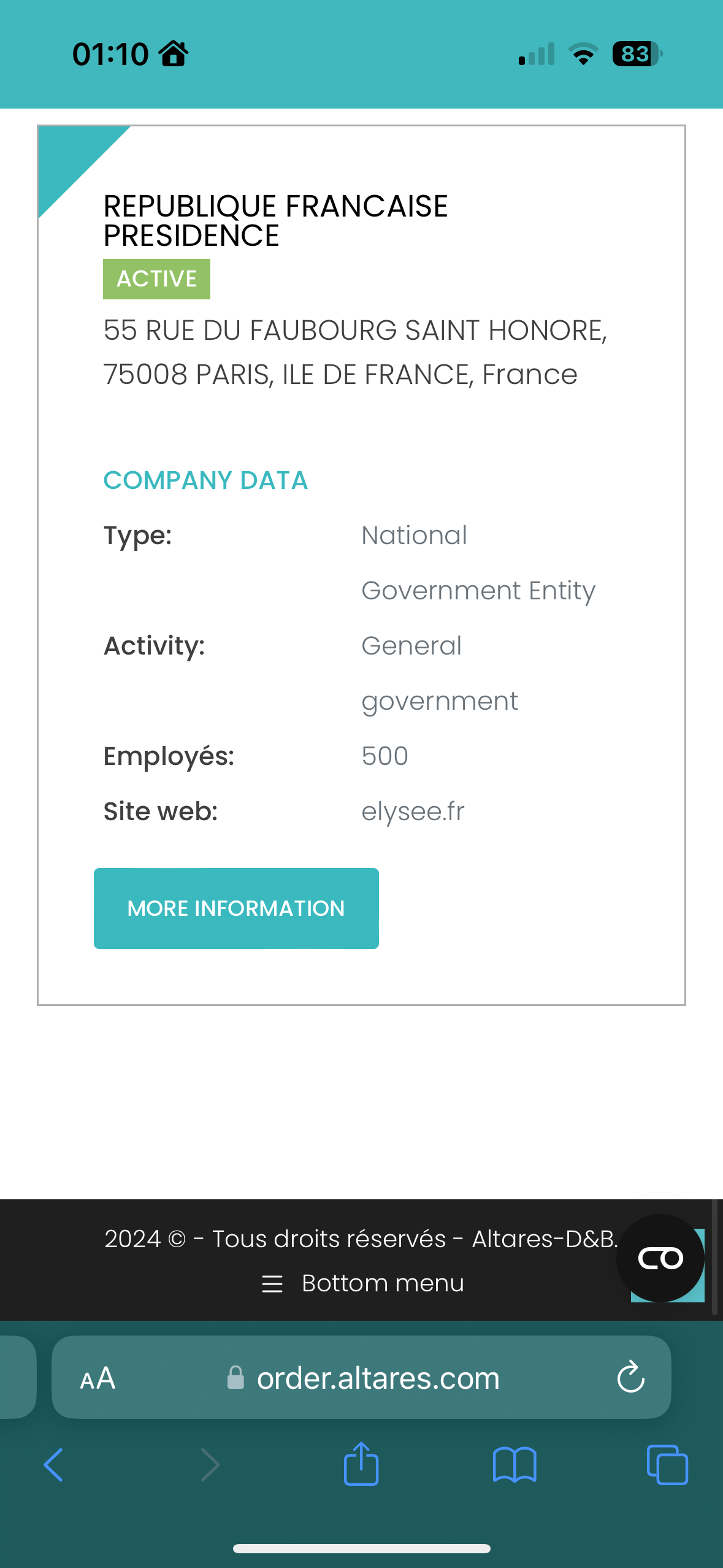
Task: Tap the ACTIVE status badge
Action: pyautogui.click(x=156, y=279)
